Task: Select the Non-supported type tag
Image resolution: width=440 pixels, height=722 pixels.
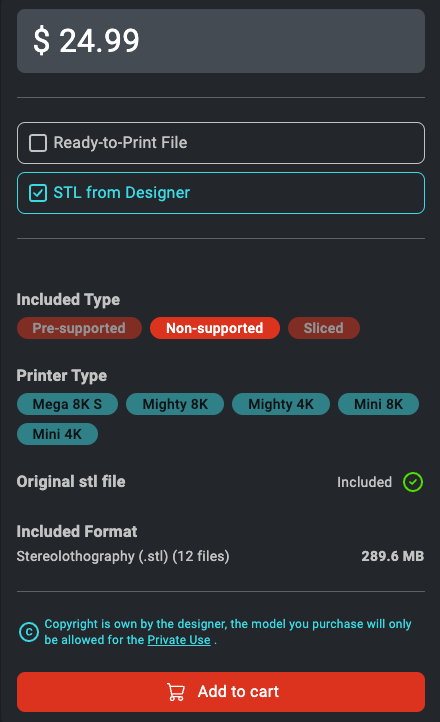Action: (214, 328)
